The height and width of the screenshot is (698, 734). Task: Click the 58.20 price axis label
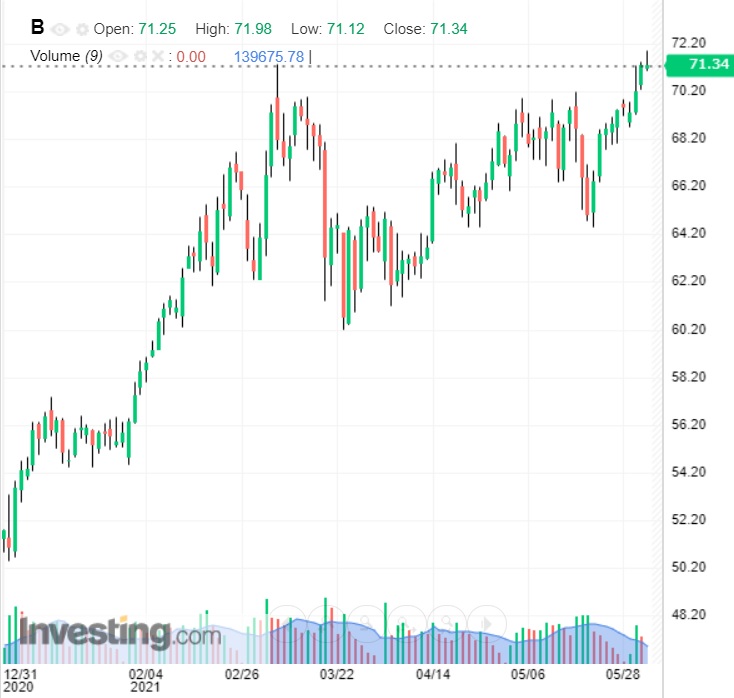pyautogui.click(x=689, y=377)
